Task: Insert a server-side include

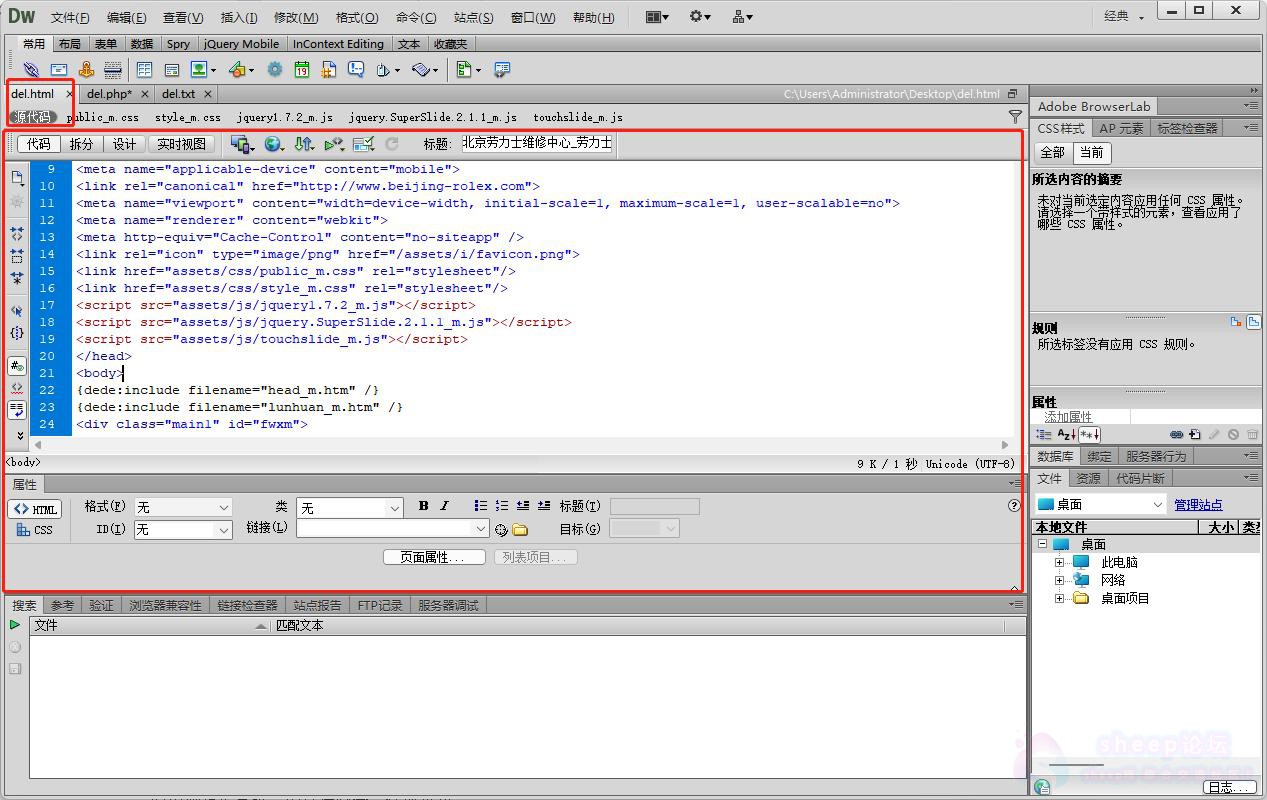Action: coord(328,70)
